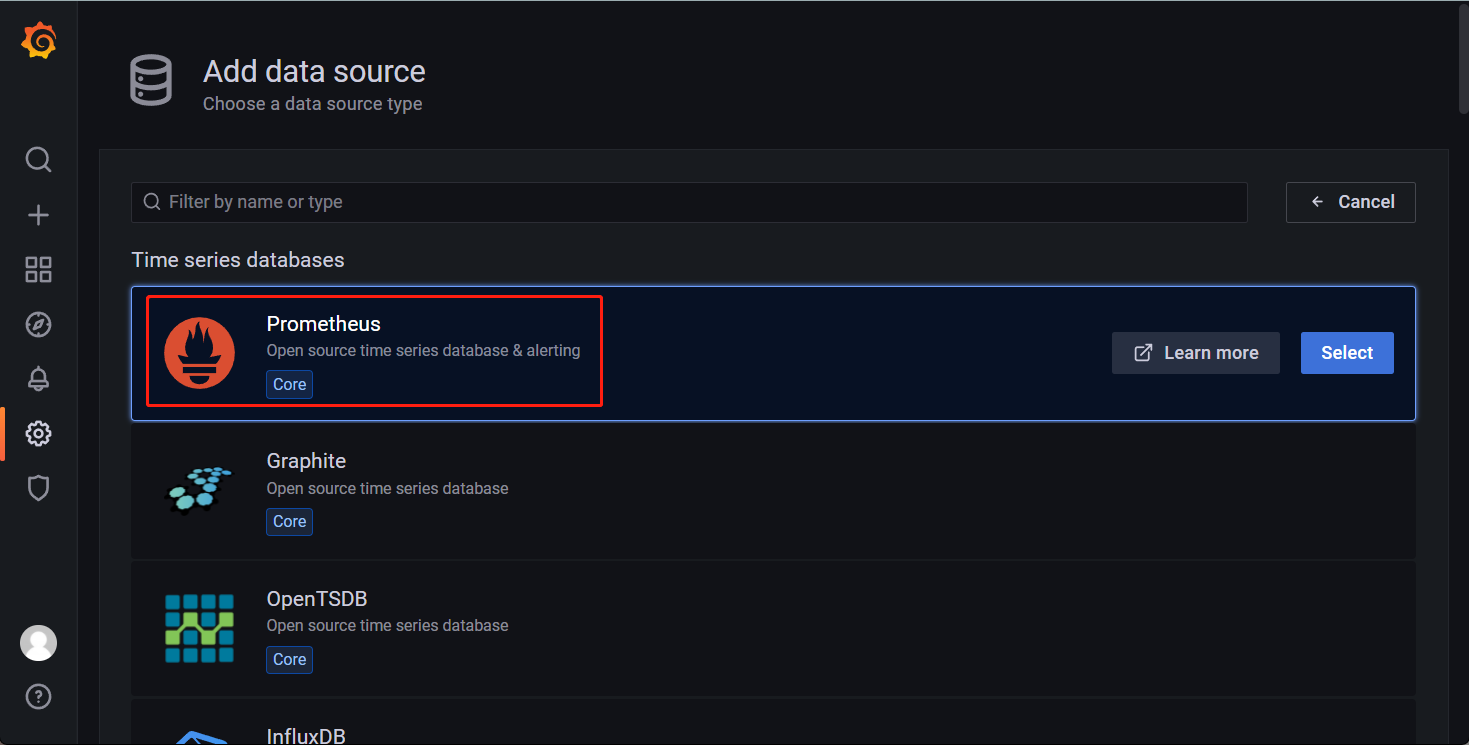Click the Grafana logo home icon

[38, 40]
